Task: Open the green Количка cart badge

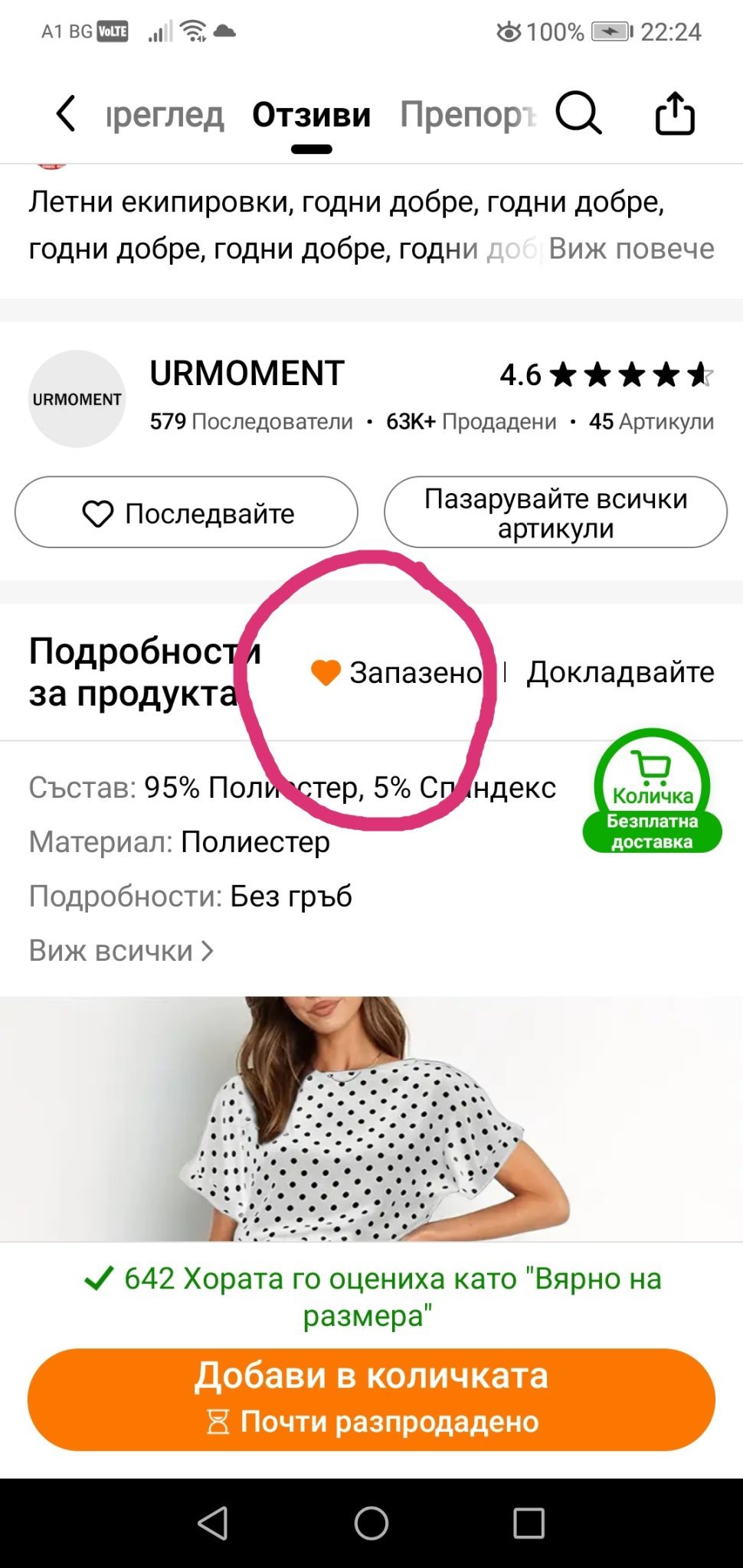Action: [x=653, y=791]
